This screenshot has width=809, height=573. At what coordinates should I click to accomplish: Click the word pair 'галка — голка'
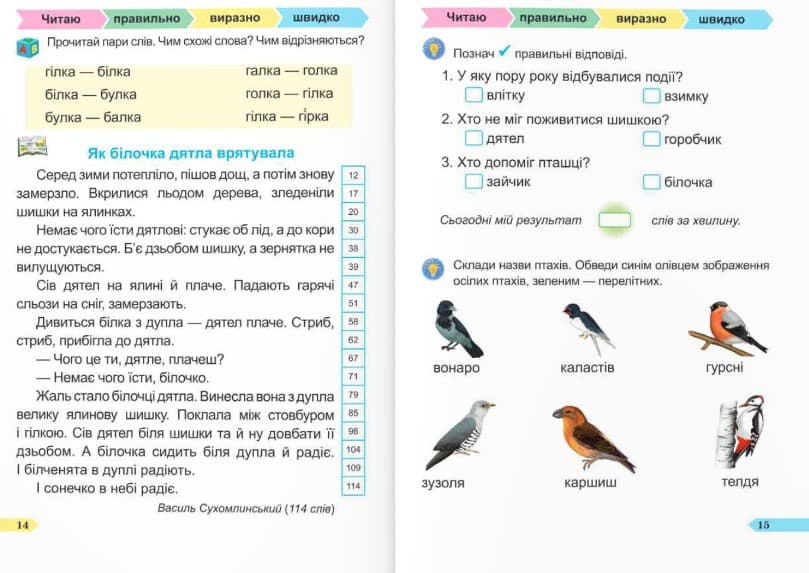(292, 71)
